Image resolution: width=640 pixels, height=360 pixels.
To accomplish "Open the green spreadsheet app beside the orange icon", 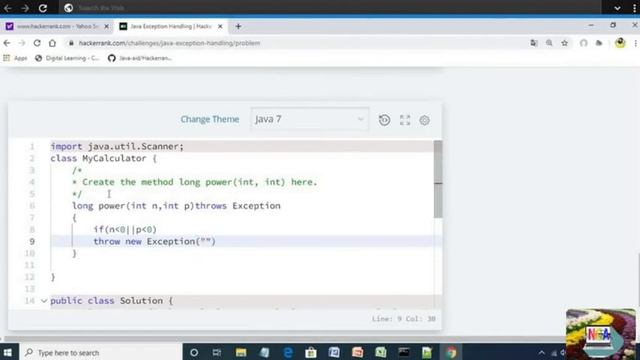I will [x=380, y=352].
